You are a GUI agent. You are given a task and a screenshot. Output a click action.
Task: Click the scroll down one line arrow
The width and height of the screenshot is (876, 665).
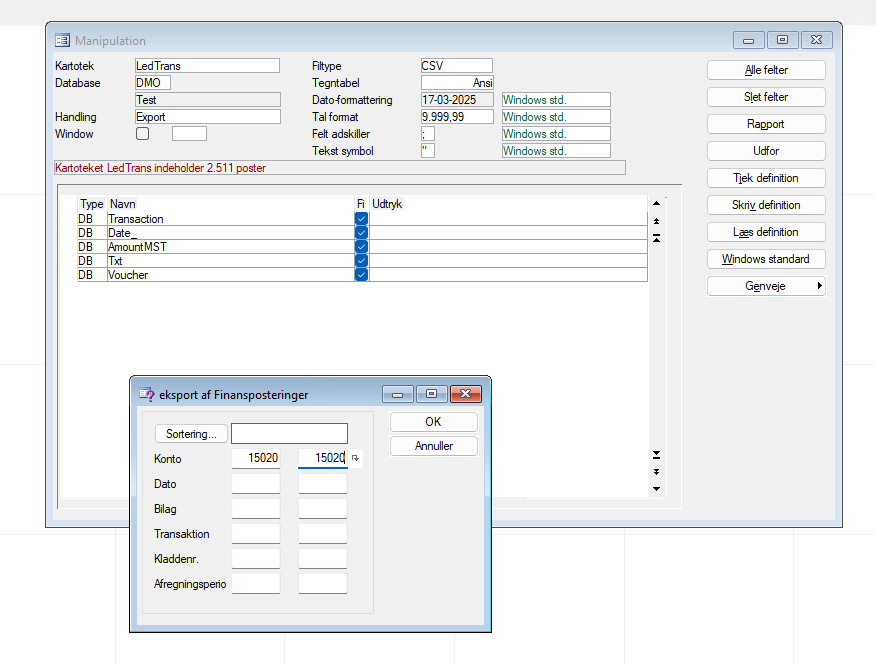pyautogui.click(x=656, y=489)
